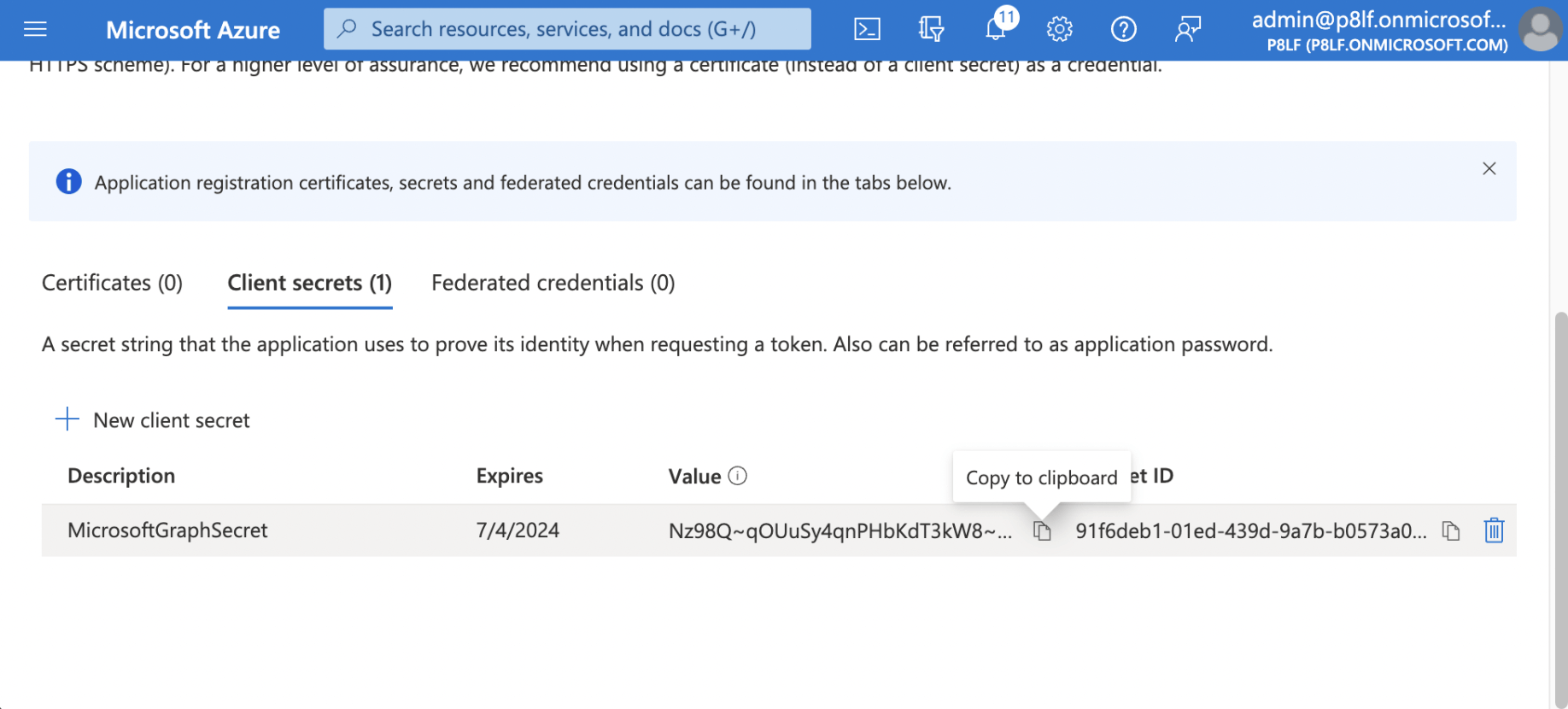Image resolution: width=1568 pixels, height=709 pixels.
Task: Dismiss the information banner
Action: 1489,169
